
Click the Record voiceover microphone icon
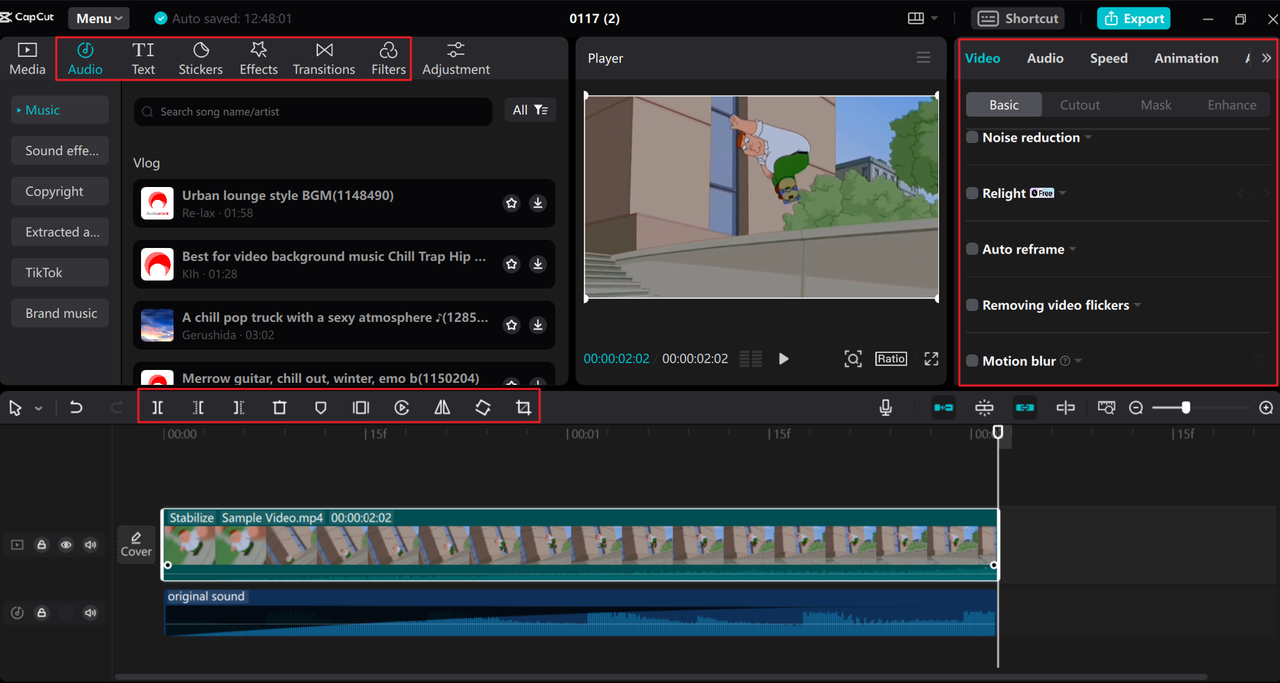click(886, 408)
